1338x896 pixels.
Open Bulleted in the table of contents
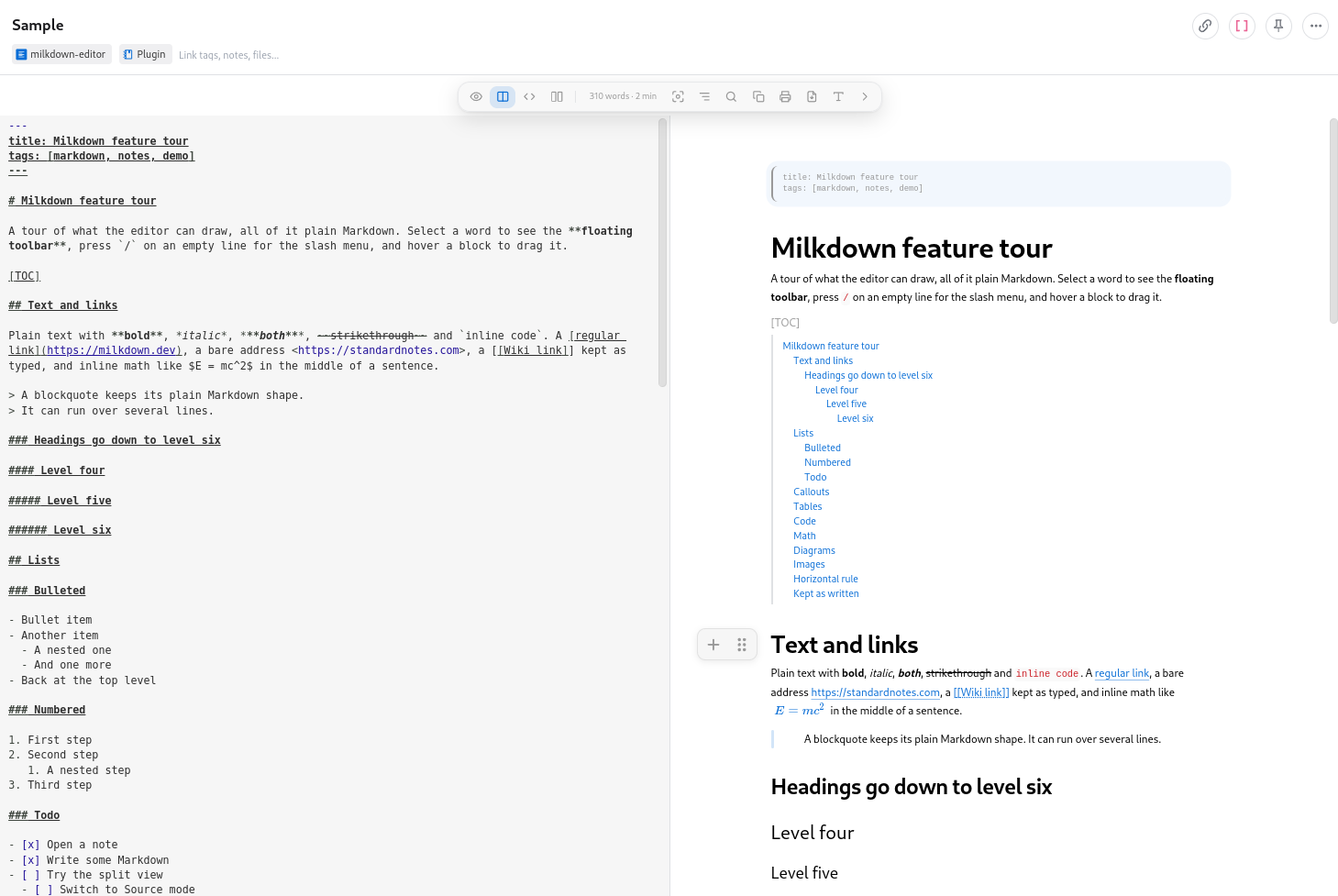(823, 448)
